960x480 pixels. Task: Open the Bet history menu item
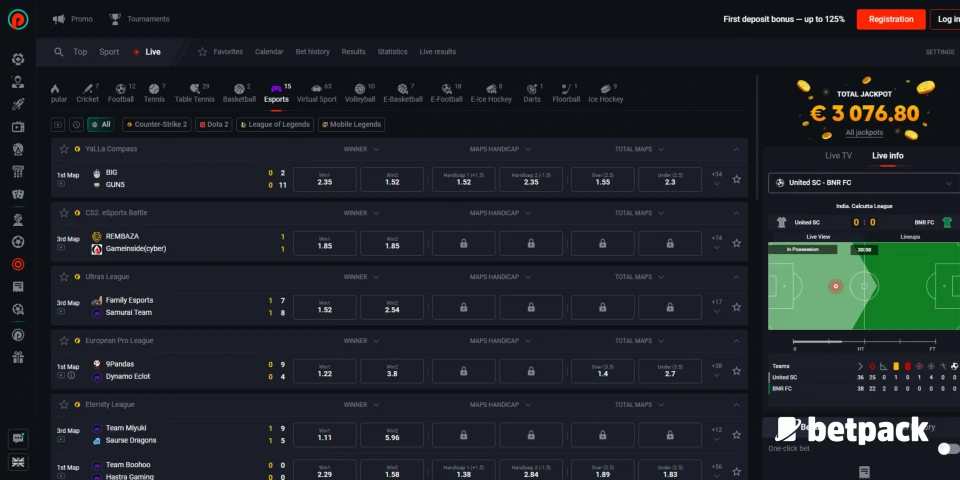(312, 52)
